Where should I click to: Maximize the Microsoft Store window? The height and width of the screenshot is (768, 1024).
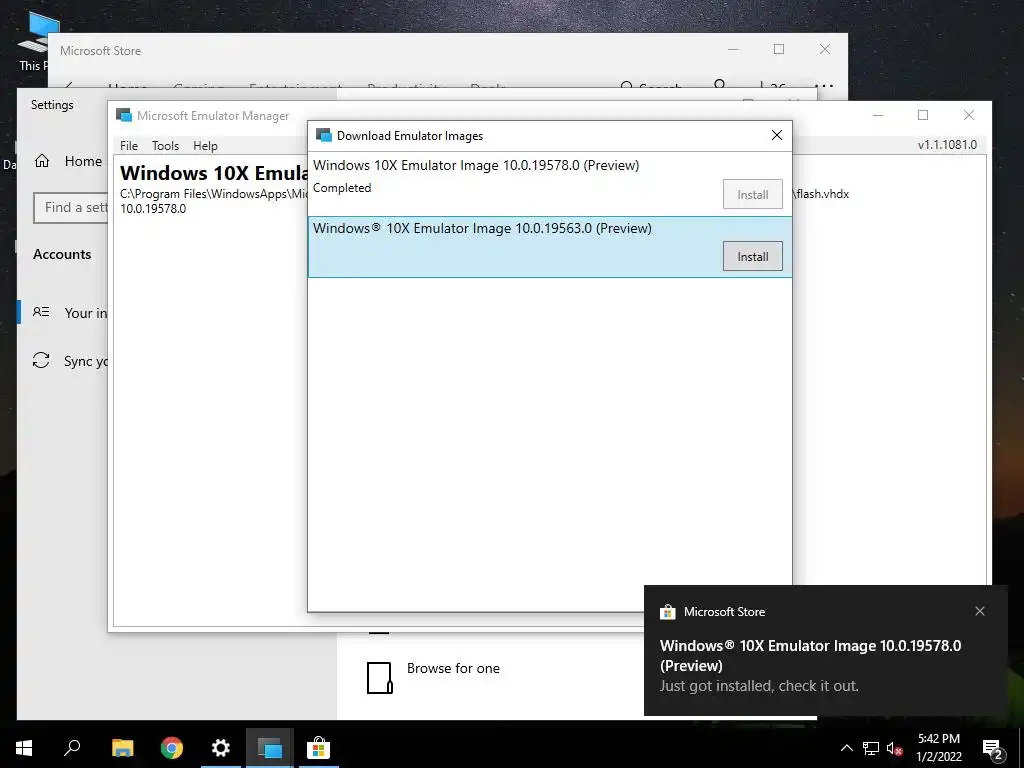pyautogui.click(x=778, y=50)
